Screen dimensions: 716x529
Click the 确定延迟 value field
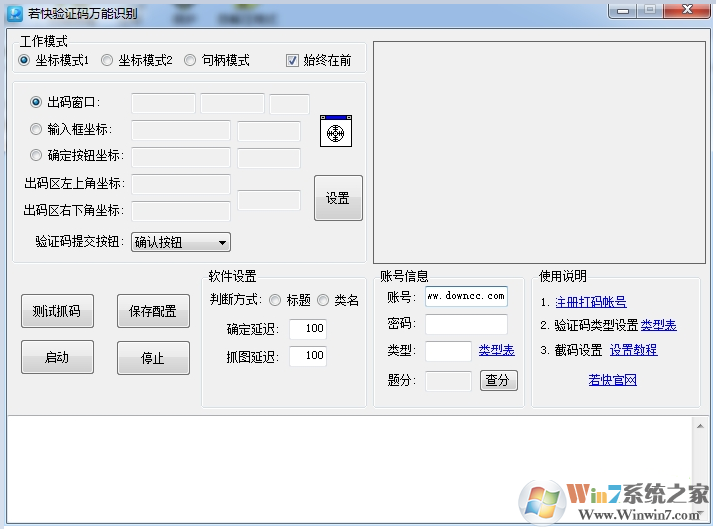308,329
